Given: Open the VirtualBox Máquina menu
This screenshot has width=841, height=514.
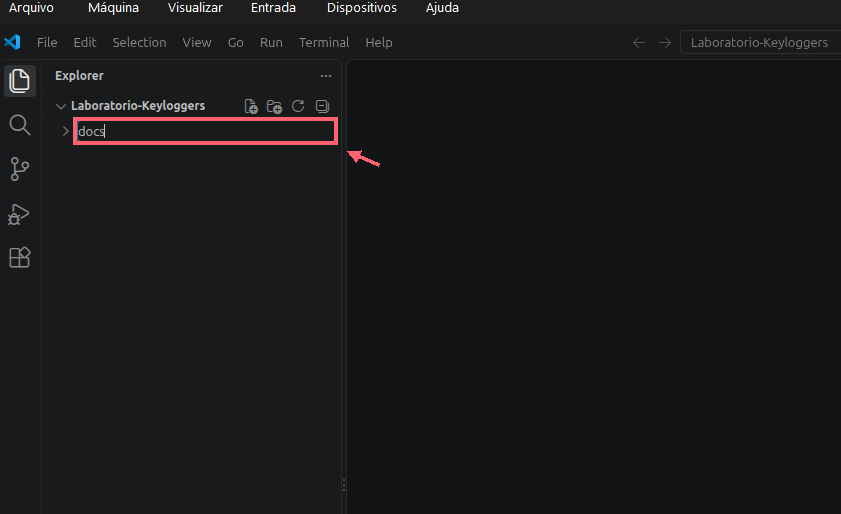Looking at the screenshot, I should (114, 8).
